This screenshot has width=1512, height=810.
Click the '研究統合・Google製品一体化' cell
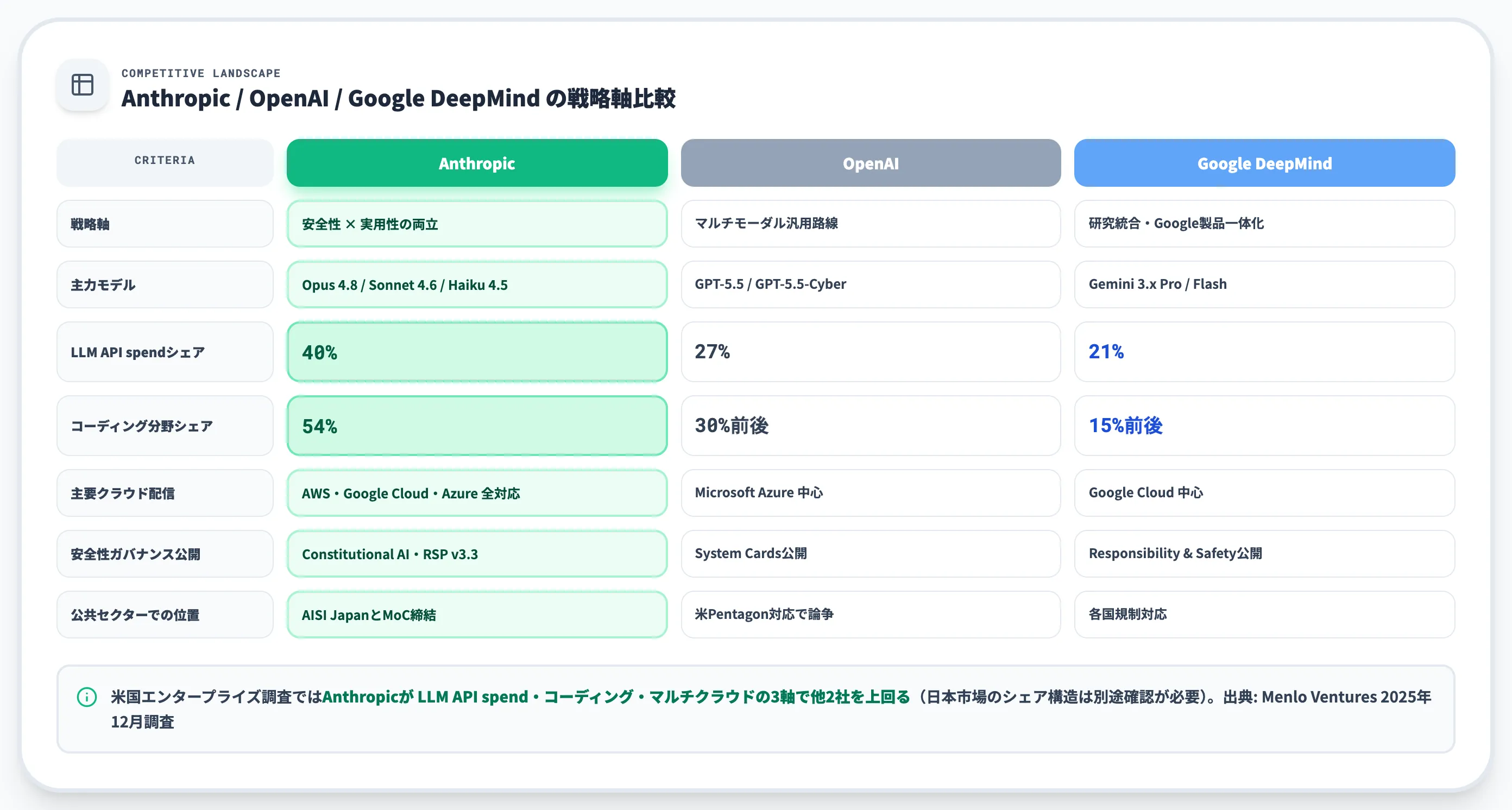click(1264, 224)
